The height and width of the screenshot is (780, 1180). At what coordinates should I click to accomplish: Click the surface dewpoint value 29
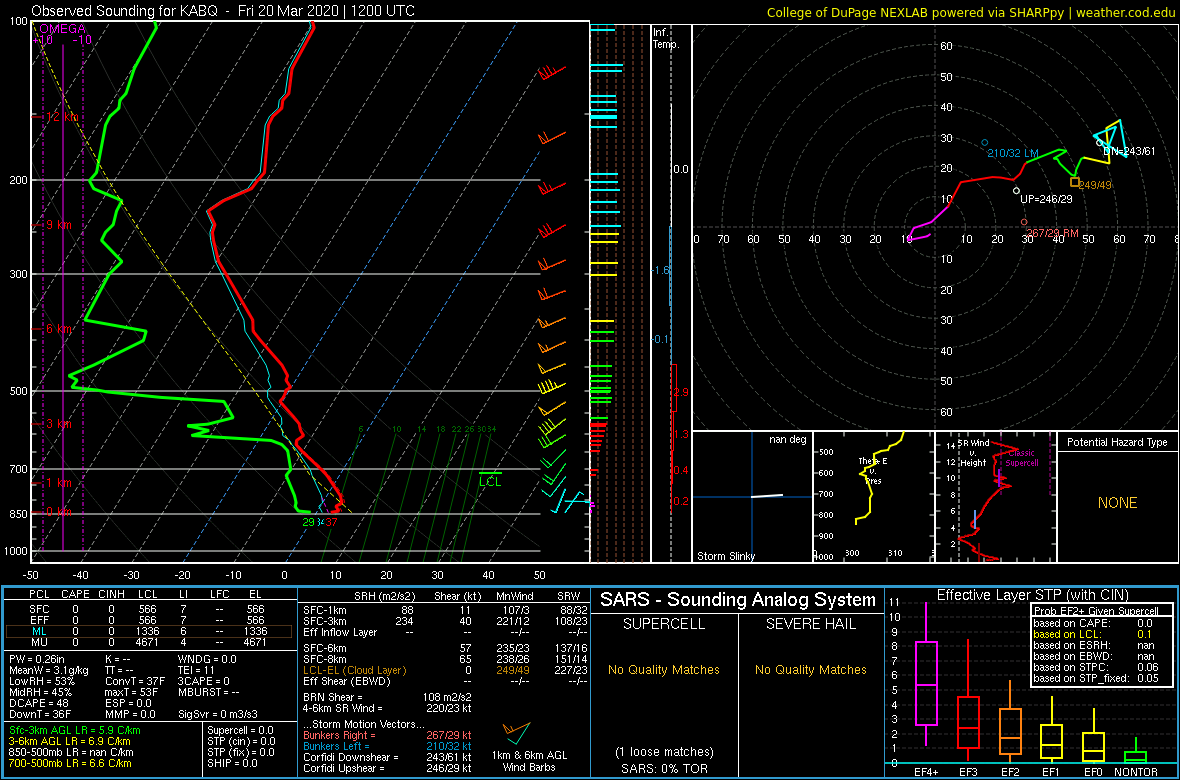click(309, 522)
